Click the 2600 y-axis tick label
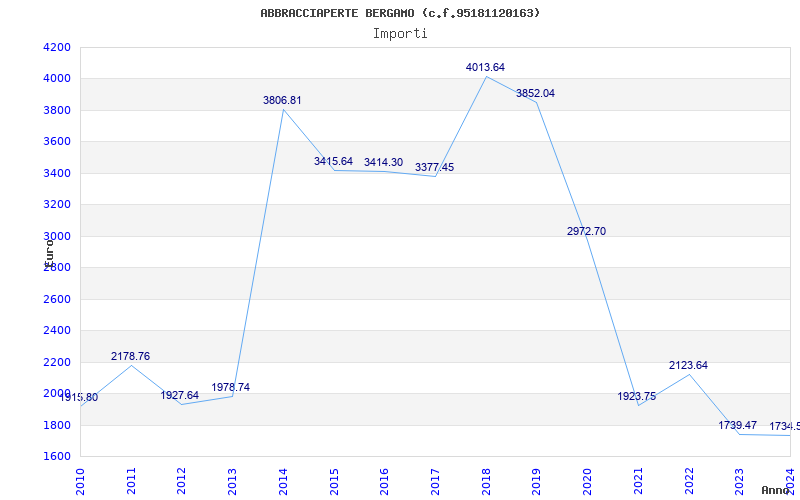Viewport: 800px width, 500px height. click(55, 299)
